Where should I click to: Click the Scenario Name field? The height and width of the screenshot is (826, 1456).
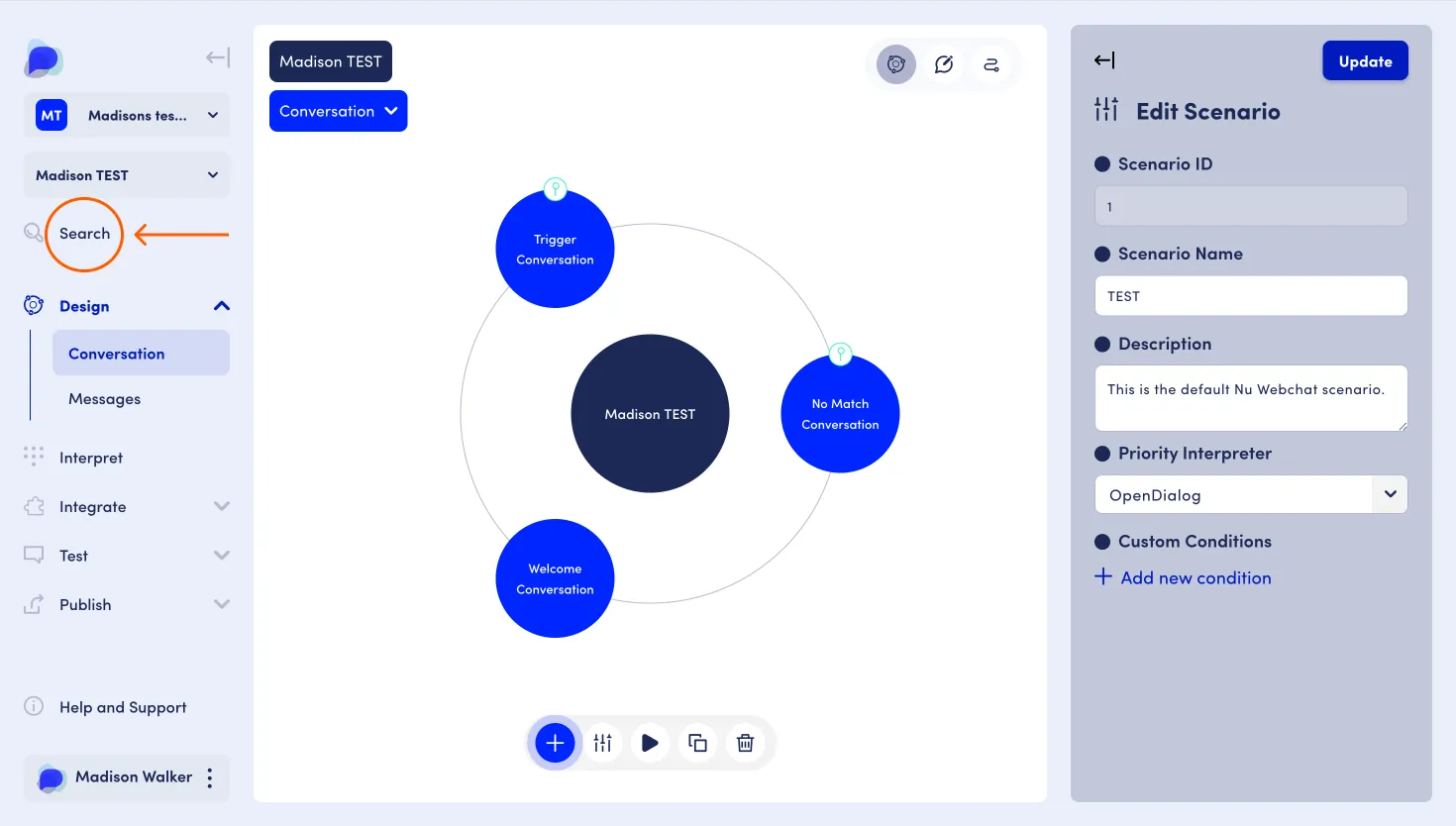(x=1251, y=296)
